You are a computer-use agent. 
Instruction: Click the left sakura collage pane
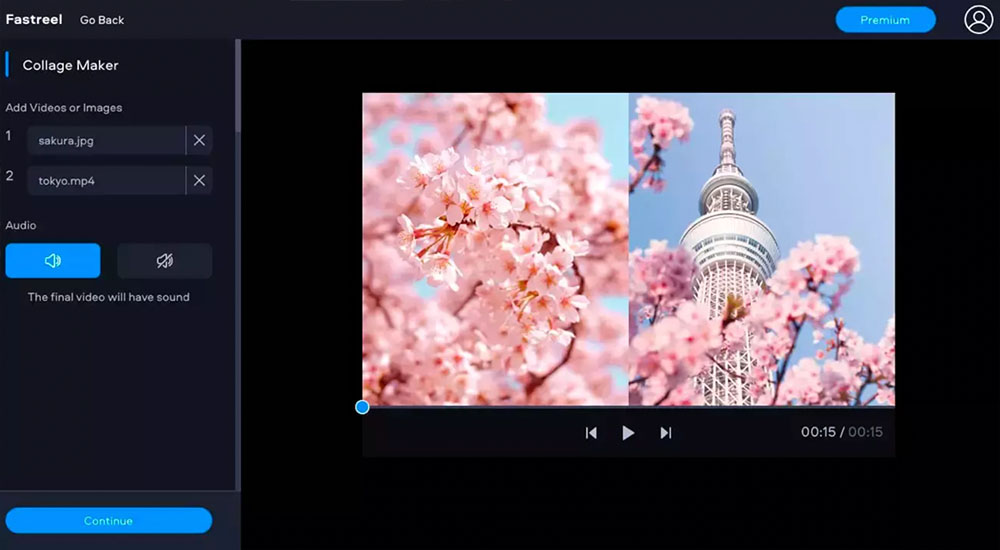(x=496, y=249)
